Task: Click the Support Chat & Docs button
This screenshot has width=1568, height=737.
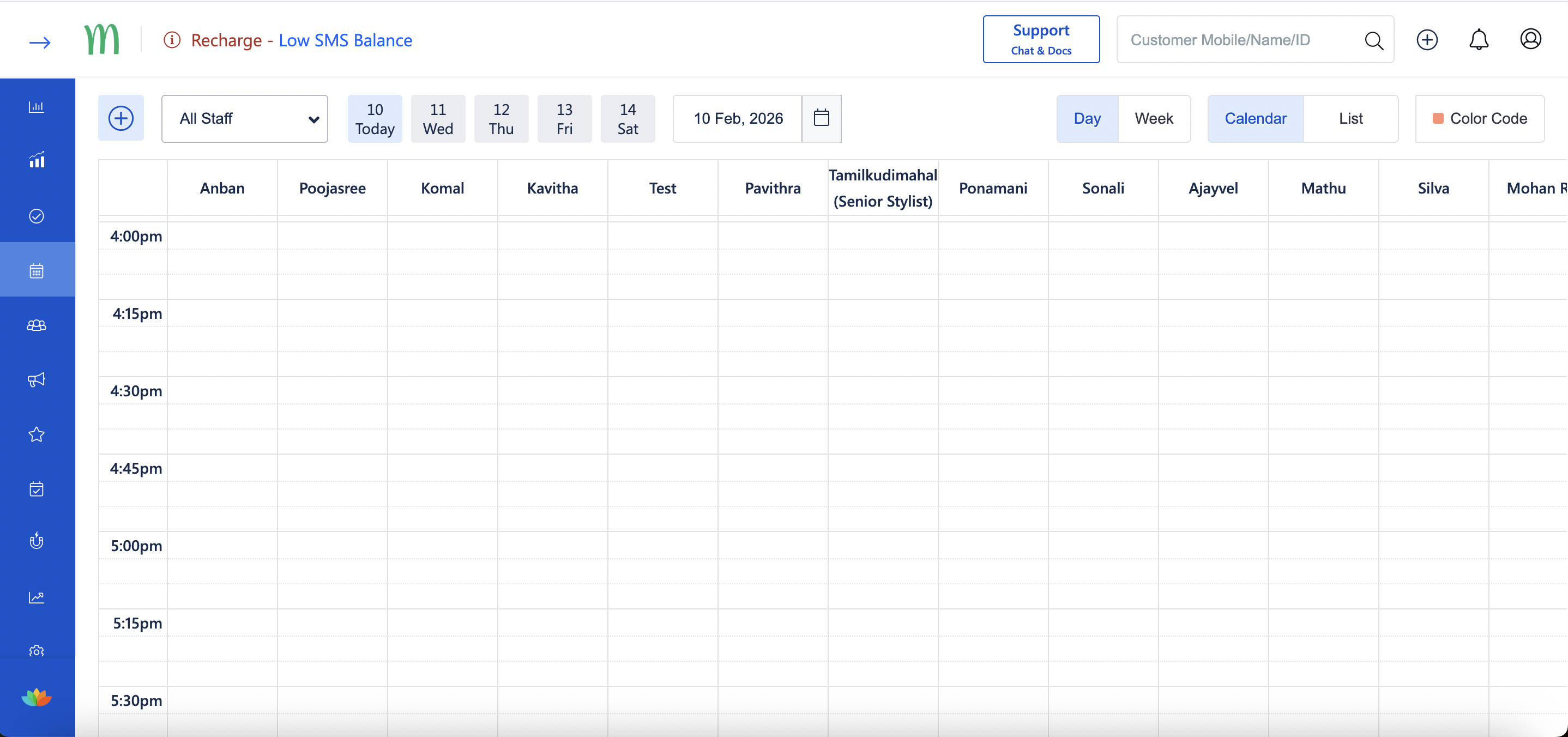Action: pyautogui.click(x=1041, y=40)
